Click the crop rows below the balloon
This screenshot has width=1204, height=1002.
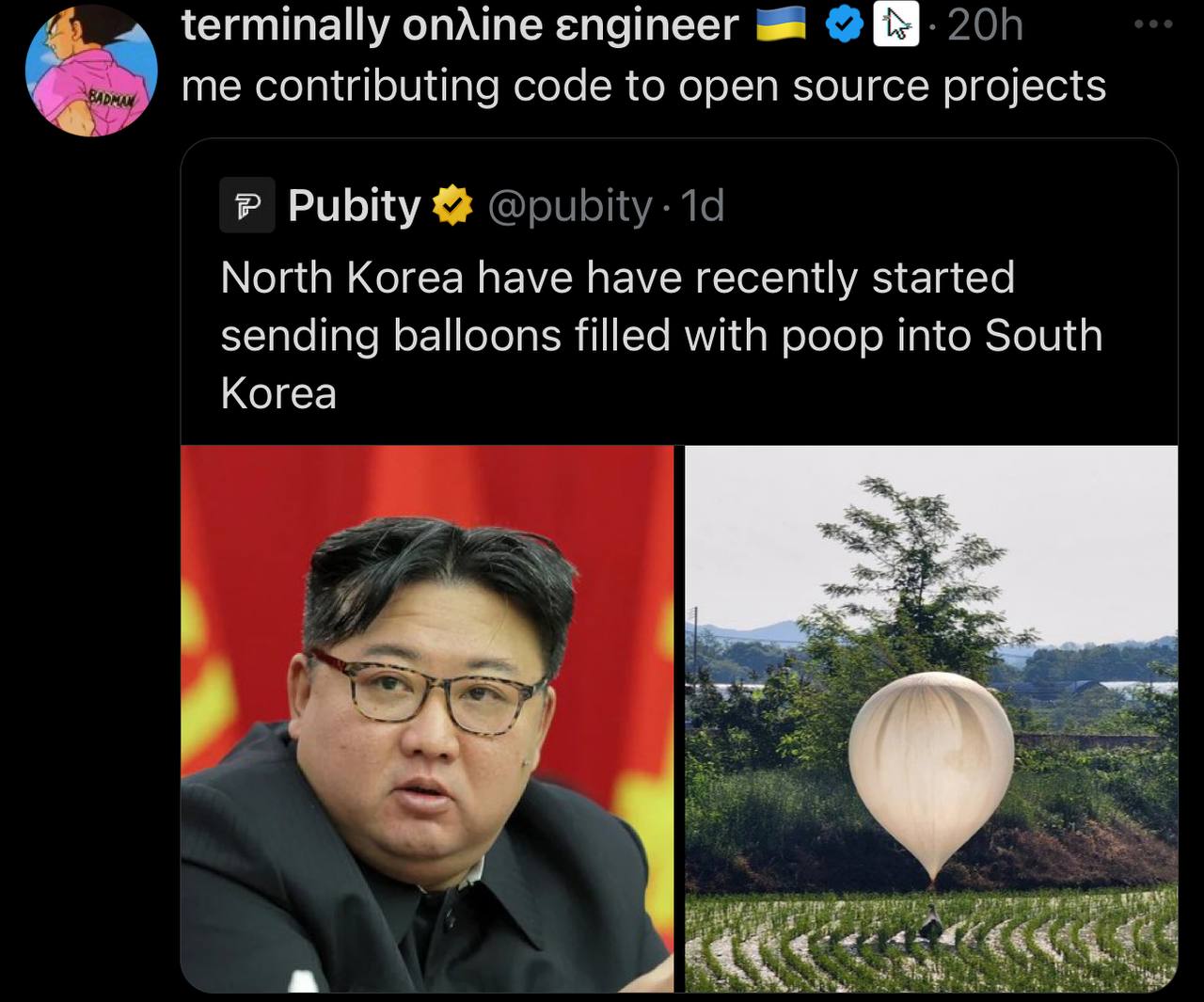(931, 941)
